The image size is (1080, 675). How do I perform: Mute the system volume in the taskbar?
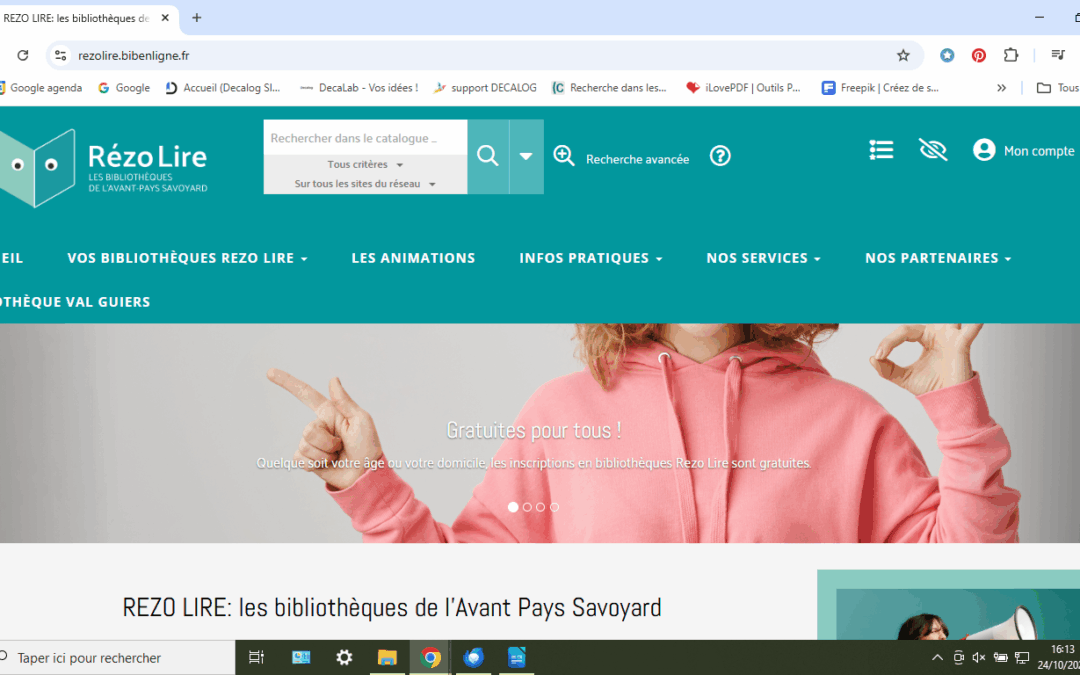(977, 657)
